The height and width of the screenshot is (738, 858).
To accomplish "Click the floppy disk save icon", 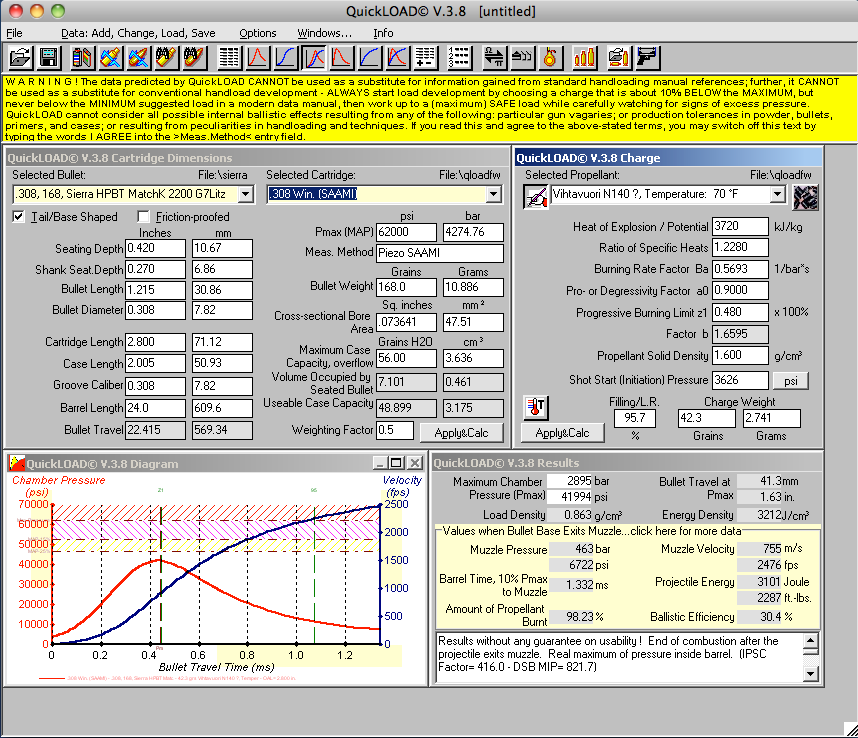I will coord(49,57).
